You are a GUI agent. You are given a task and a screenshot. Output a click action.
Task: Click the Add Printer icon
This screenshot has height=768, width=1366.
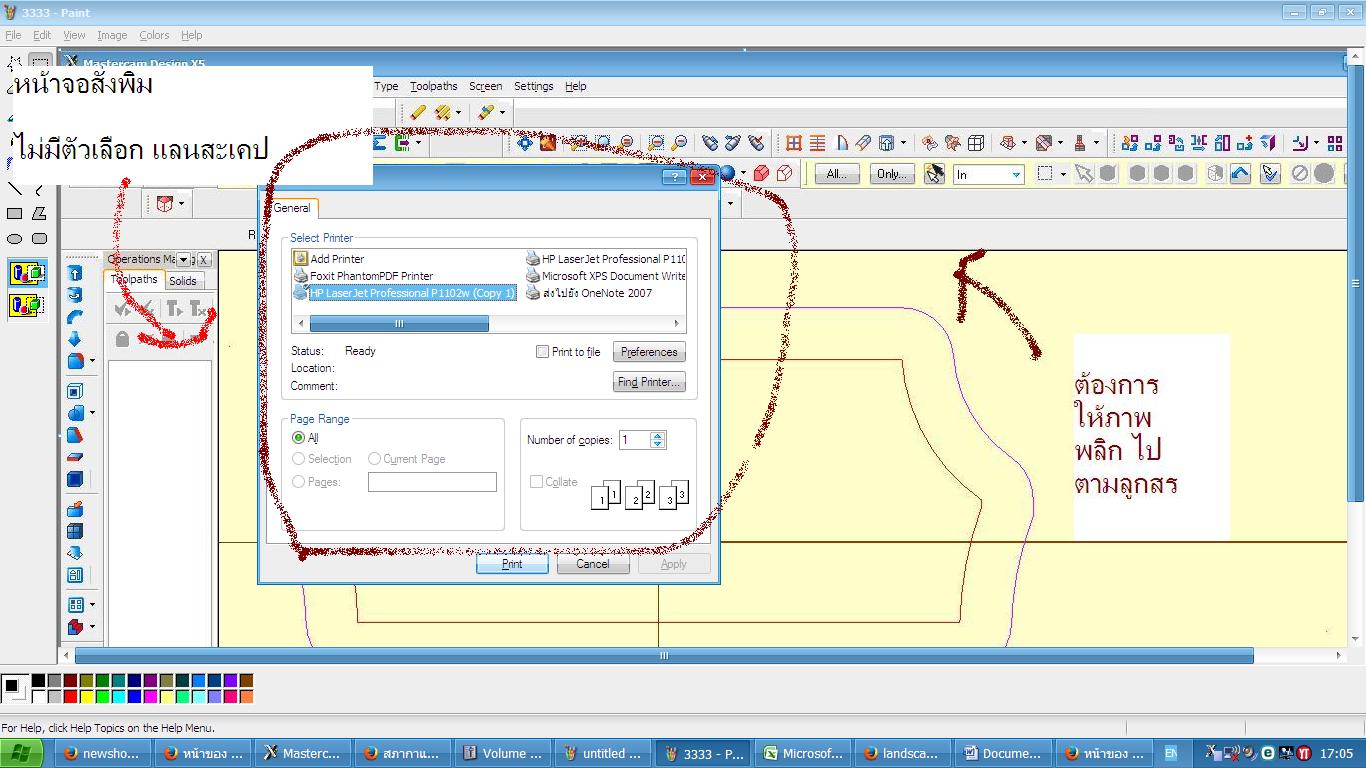coord(301,258)
